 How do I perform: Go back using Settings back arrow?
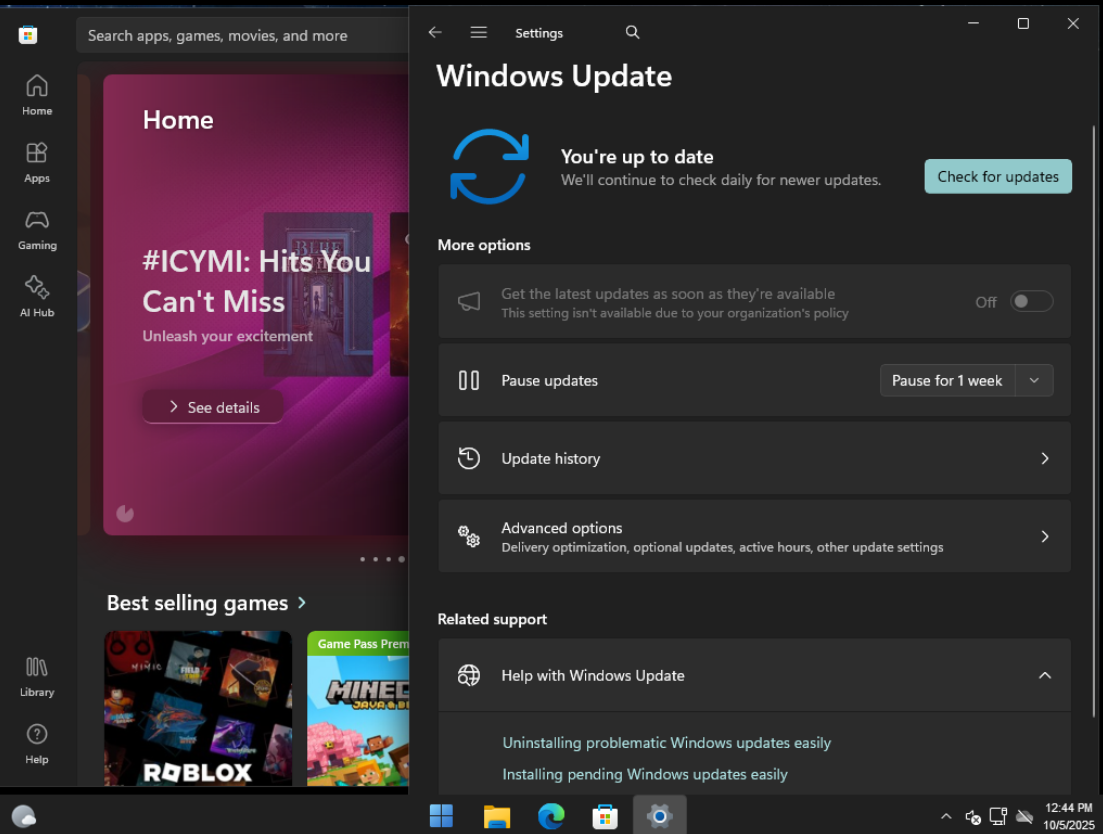point(435,33)
